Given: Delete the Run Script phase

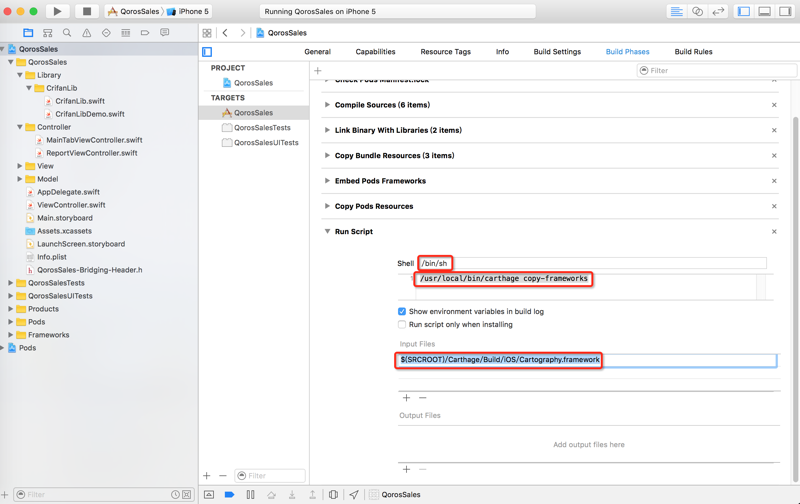Looking at the screenshot, I should point(774,232).
